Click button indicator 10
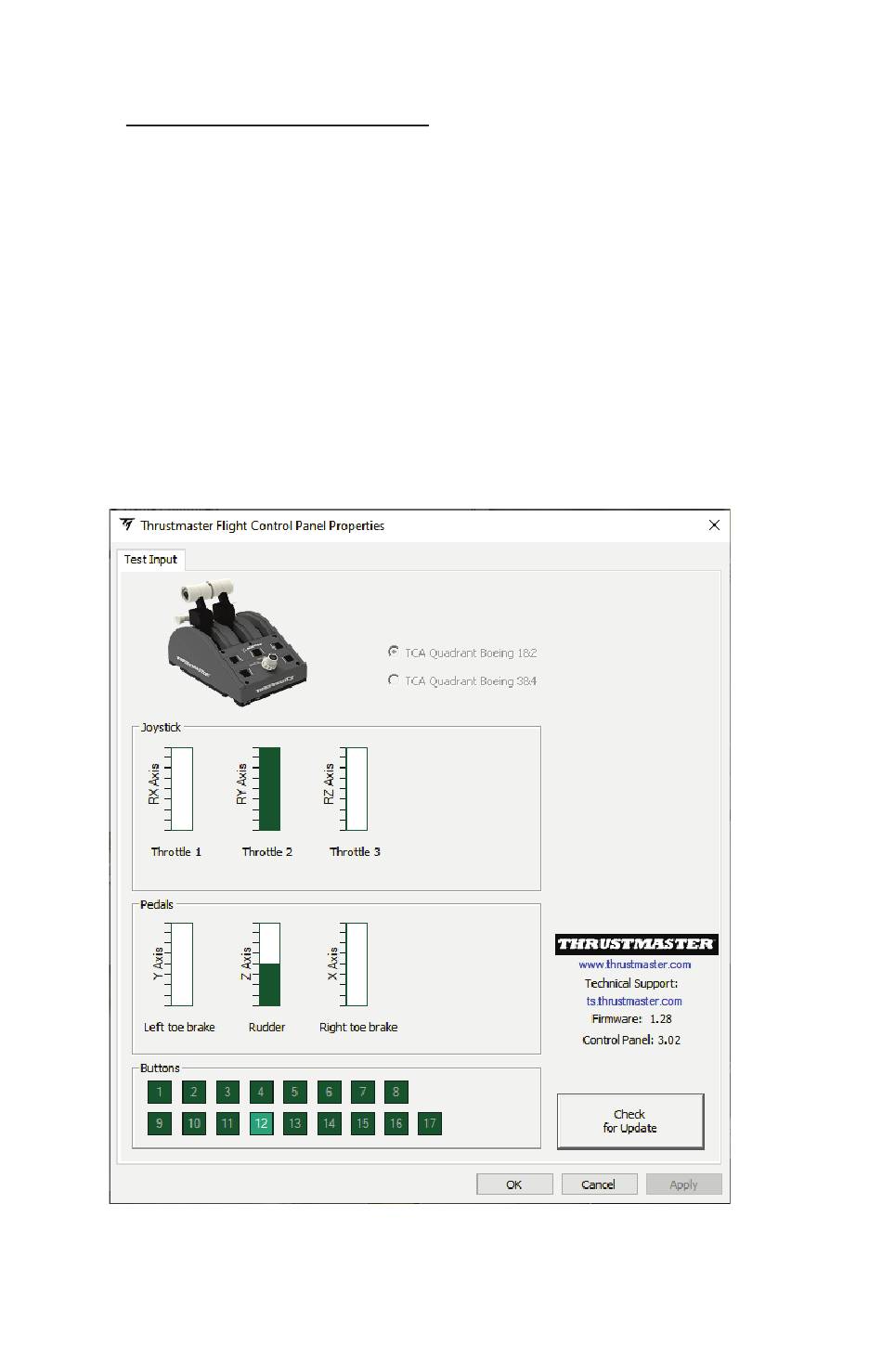 coord(194,1123)
